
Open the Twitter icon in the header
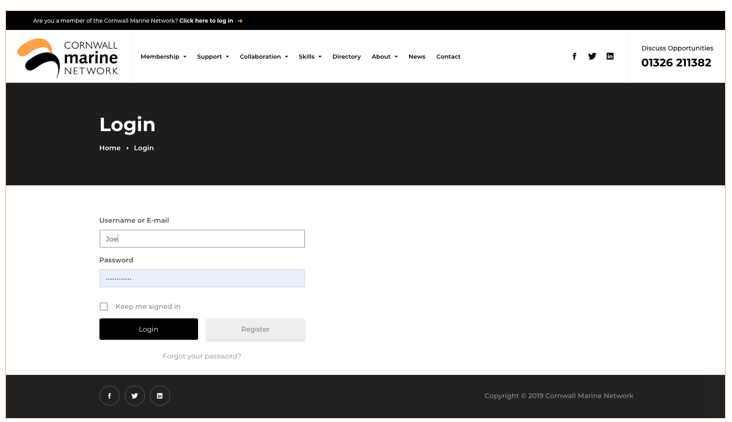pos(592,57)
